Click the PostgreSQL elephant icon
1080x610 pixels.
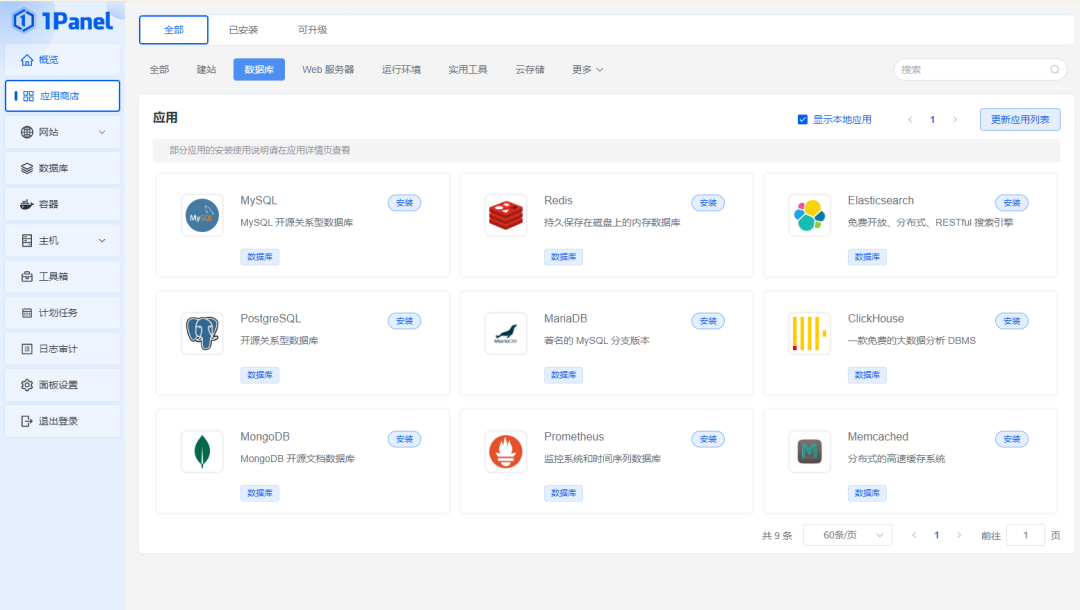(x=202, y=333)
